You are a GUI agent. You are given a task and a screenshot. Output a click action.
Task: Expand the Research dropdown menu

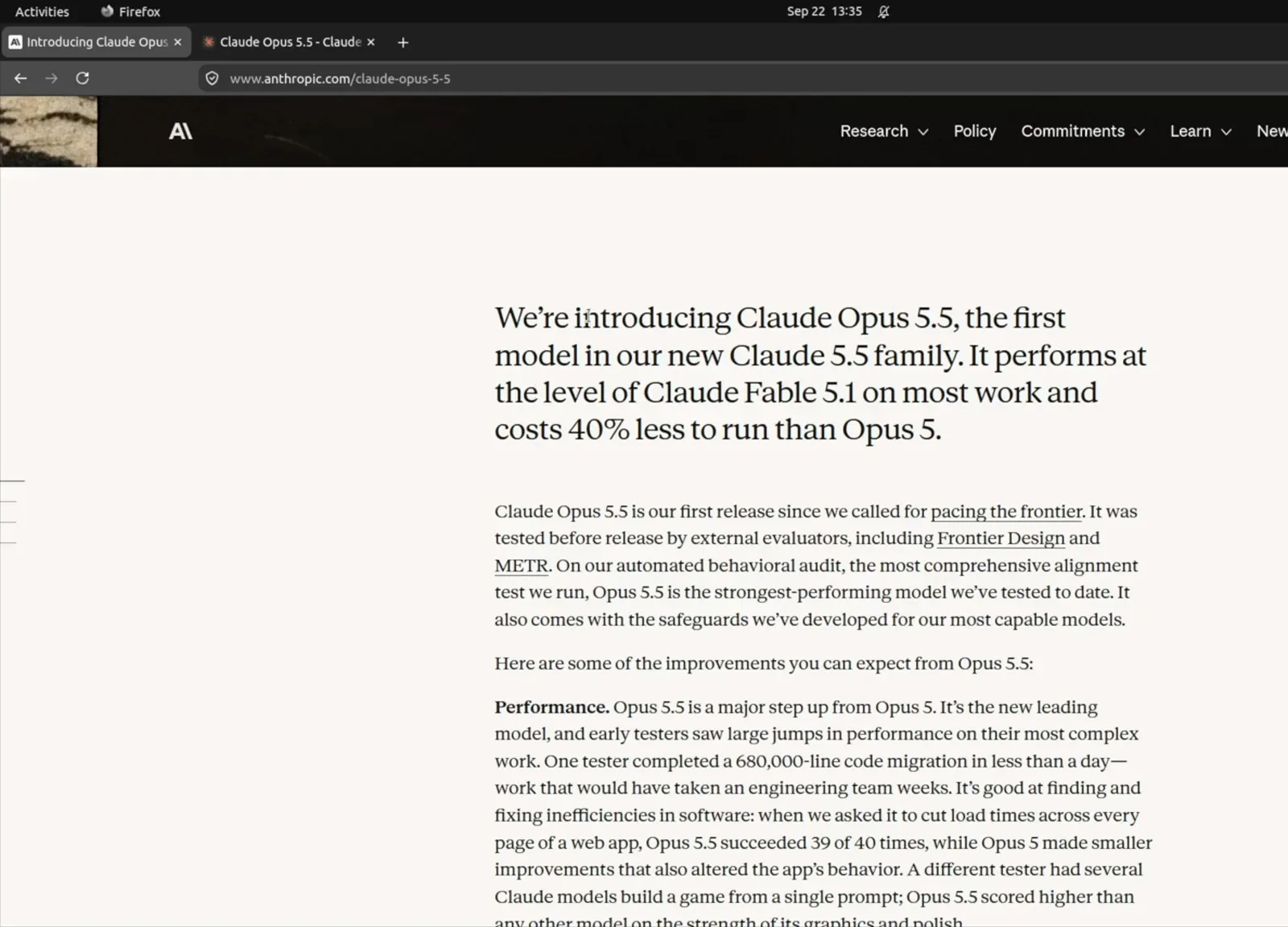point(884,131)
